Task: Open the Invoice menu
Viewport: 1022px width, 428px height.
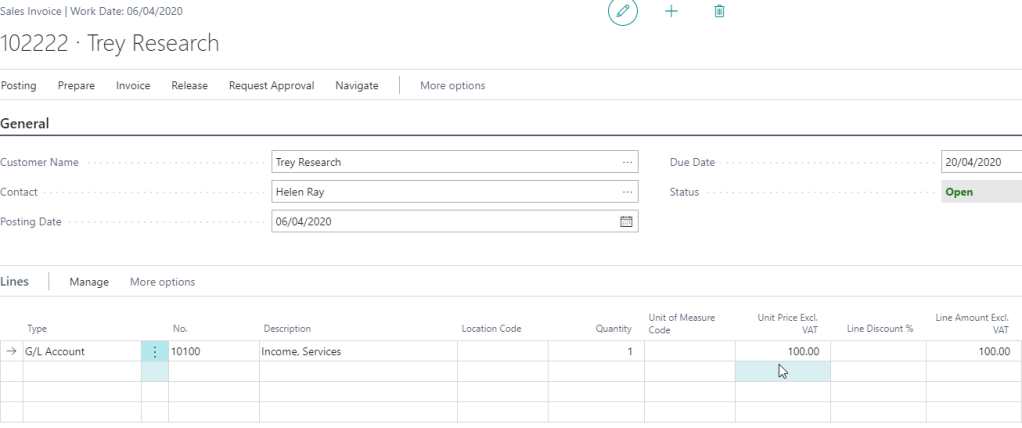Action: click(133, 86)
